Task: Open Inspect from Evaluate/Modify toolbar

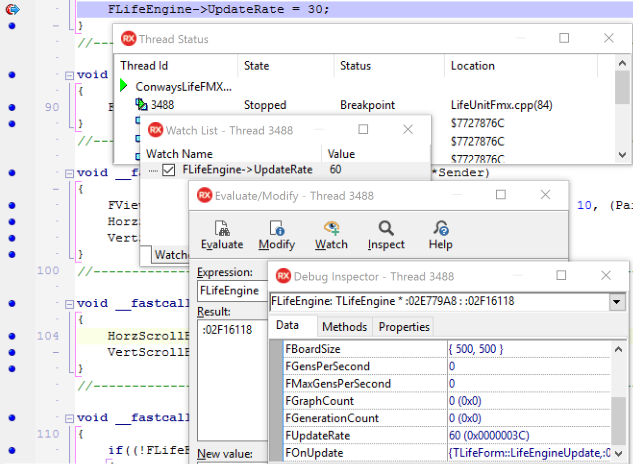Action: pyautogui.click(x=386, y=235)
